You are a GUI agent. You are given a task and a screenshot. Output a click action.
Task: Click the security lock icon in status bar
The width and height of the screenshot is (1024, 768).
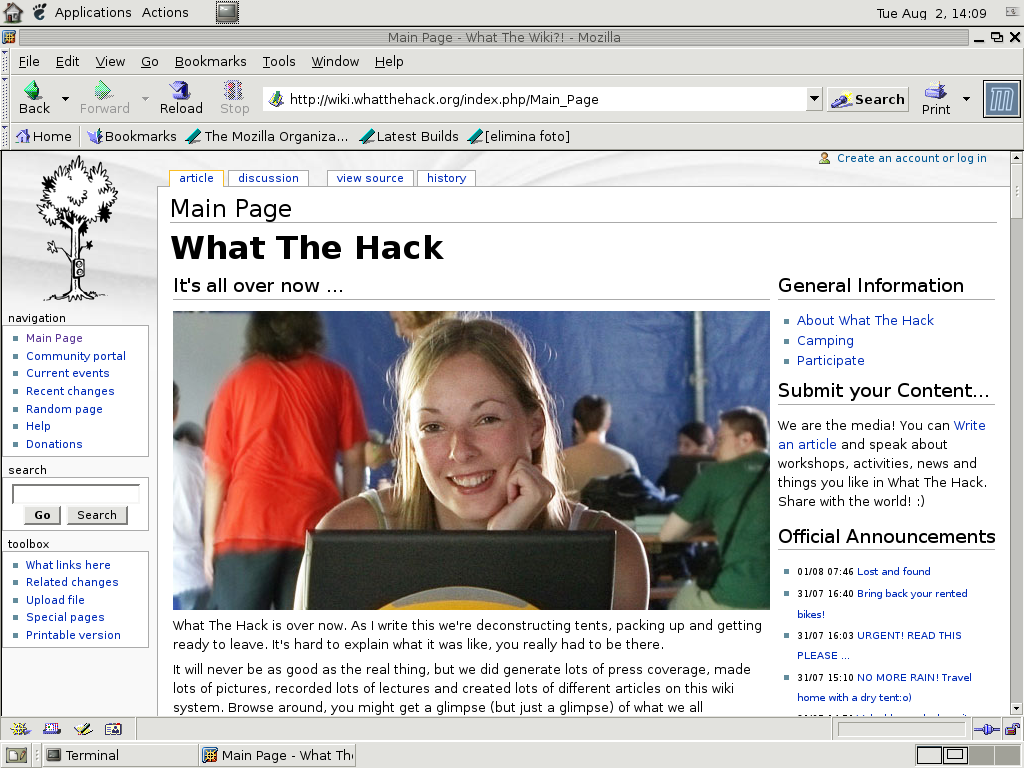(1012, 729)
